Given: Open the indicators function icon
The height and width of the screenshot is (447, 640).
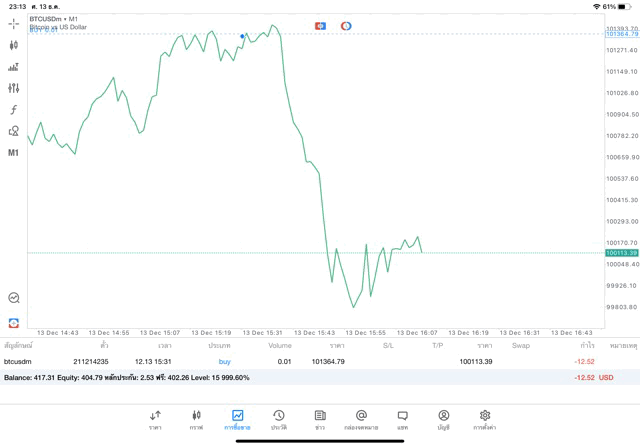Looking at the screenshot, I should pos(14,110).
